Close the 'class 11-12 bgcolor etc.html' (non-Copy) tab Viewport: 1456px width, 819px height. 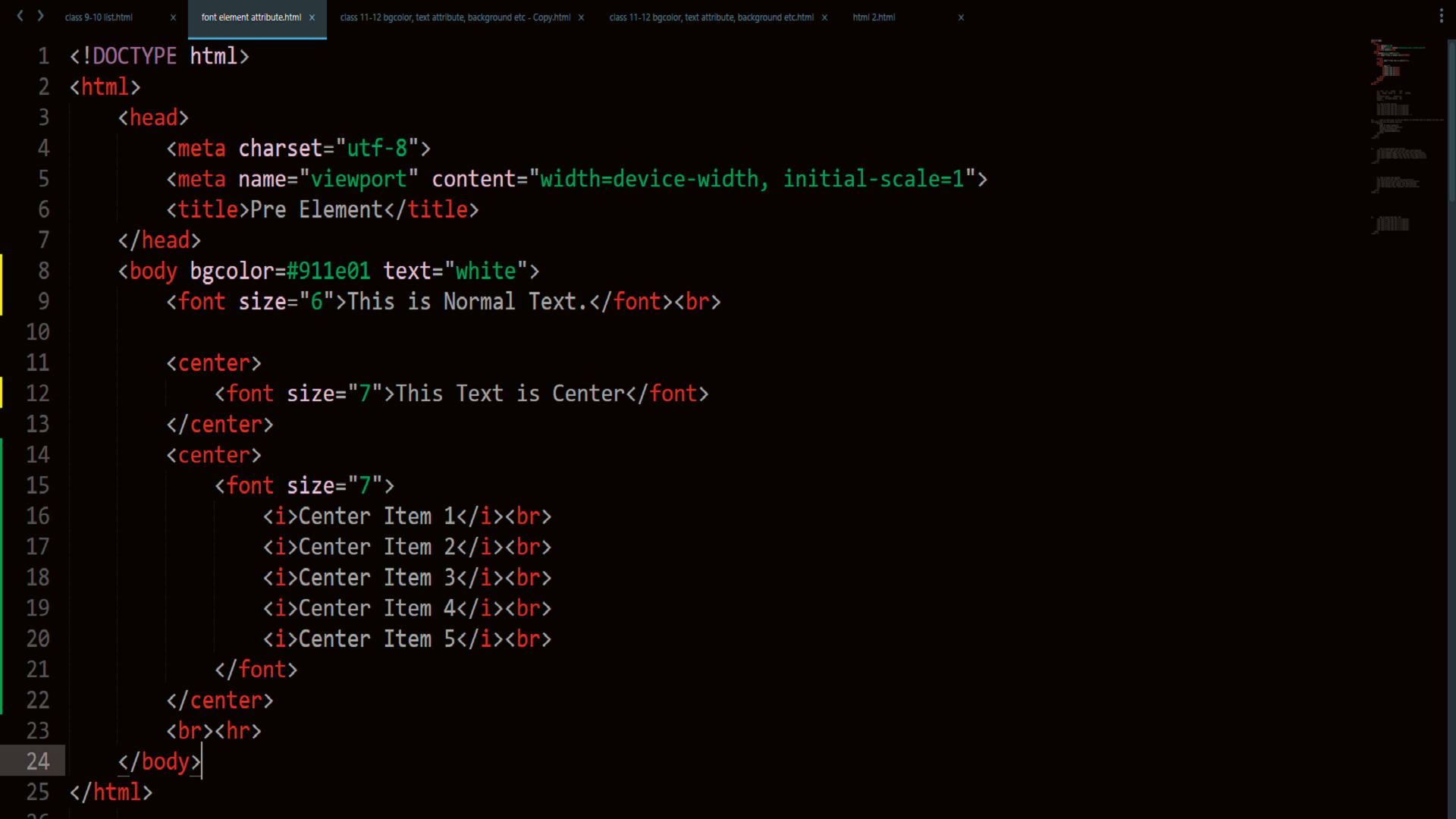824,17
